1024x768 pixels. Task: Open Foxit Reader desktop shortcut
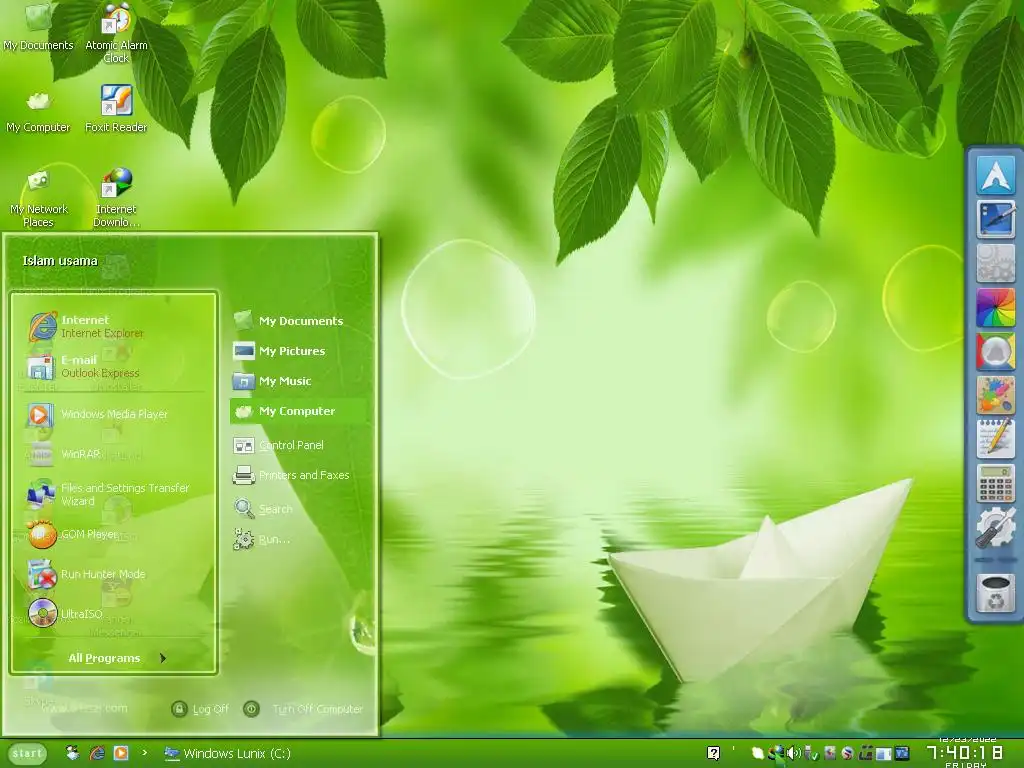point(116,108)
